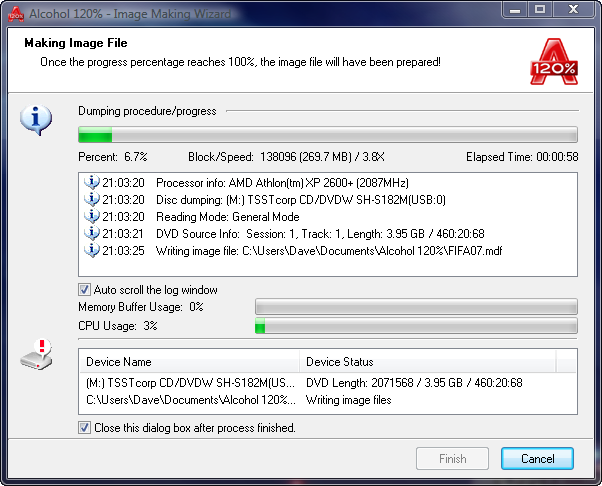
Task: Uncheck Close this dialog box after process finished
Action: 84,428
